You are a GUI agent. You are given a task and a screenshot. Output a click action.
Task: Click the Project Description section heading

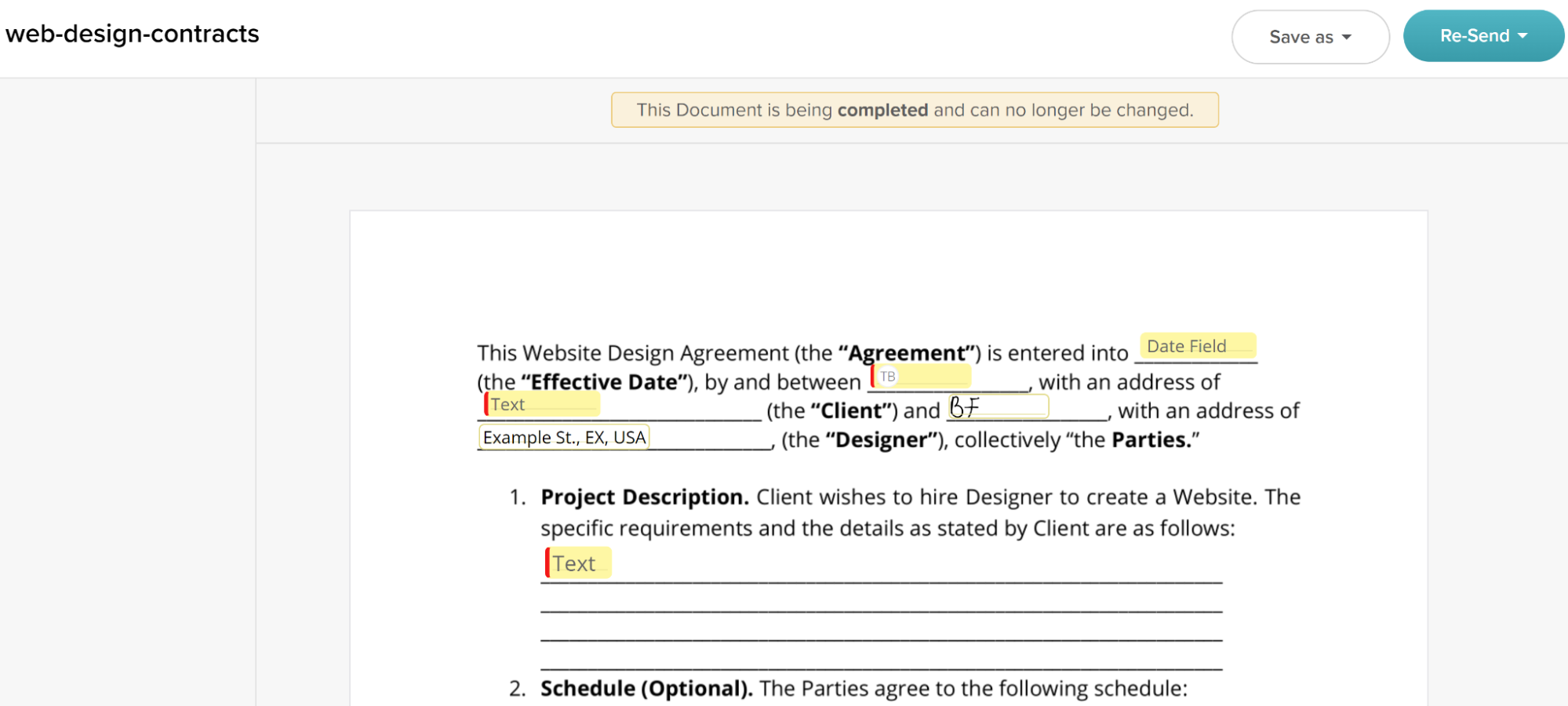click(644, 497)
